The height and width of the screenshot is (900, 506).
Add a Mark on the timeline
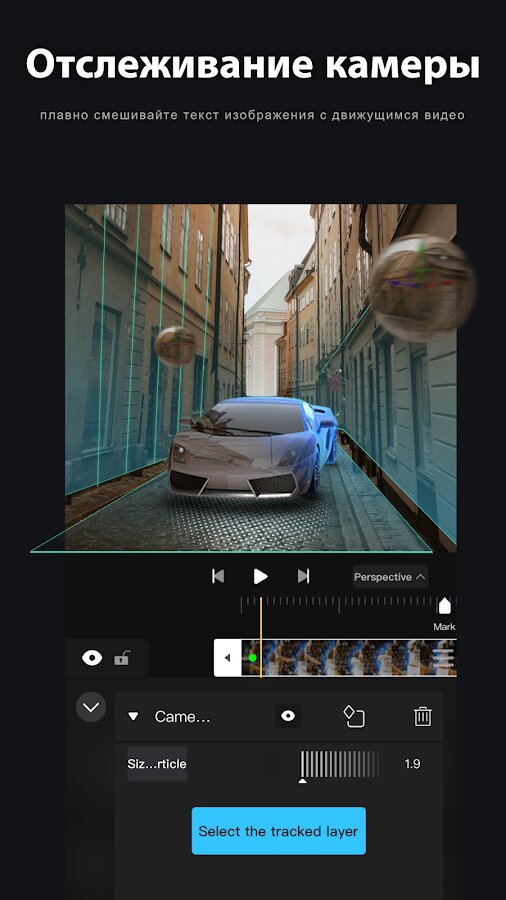pyautogui.click(x=445, y=612)
